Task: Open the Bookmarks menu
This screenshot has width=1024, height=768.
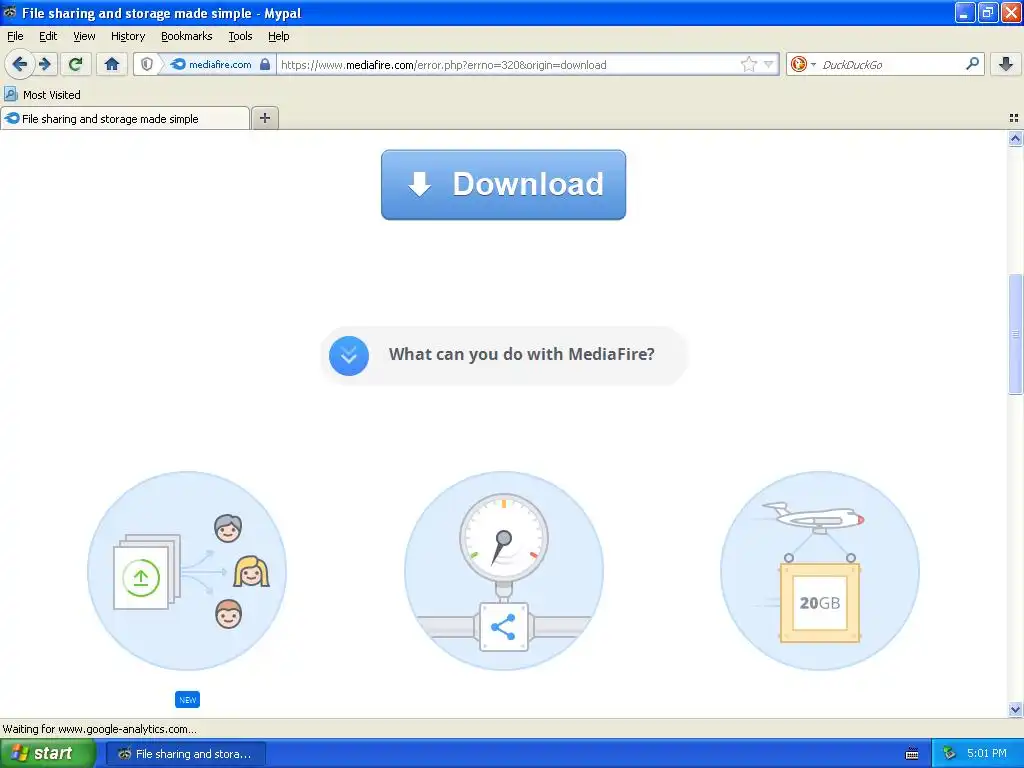Action: click(187, 36)
